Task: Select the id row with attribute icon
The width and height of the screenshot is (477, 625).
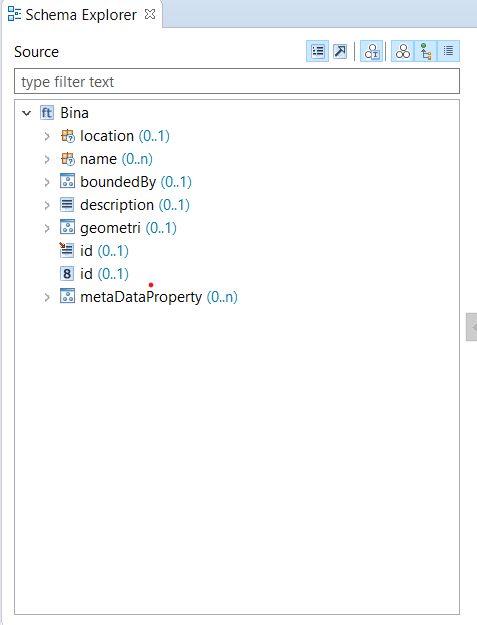Action: coord(104,251)
